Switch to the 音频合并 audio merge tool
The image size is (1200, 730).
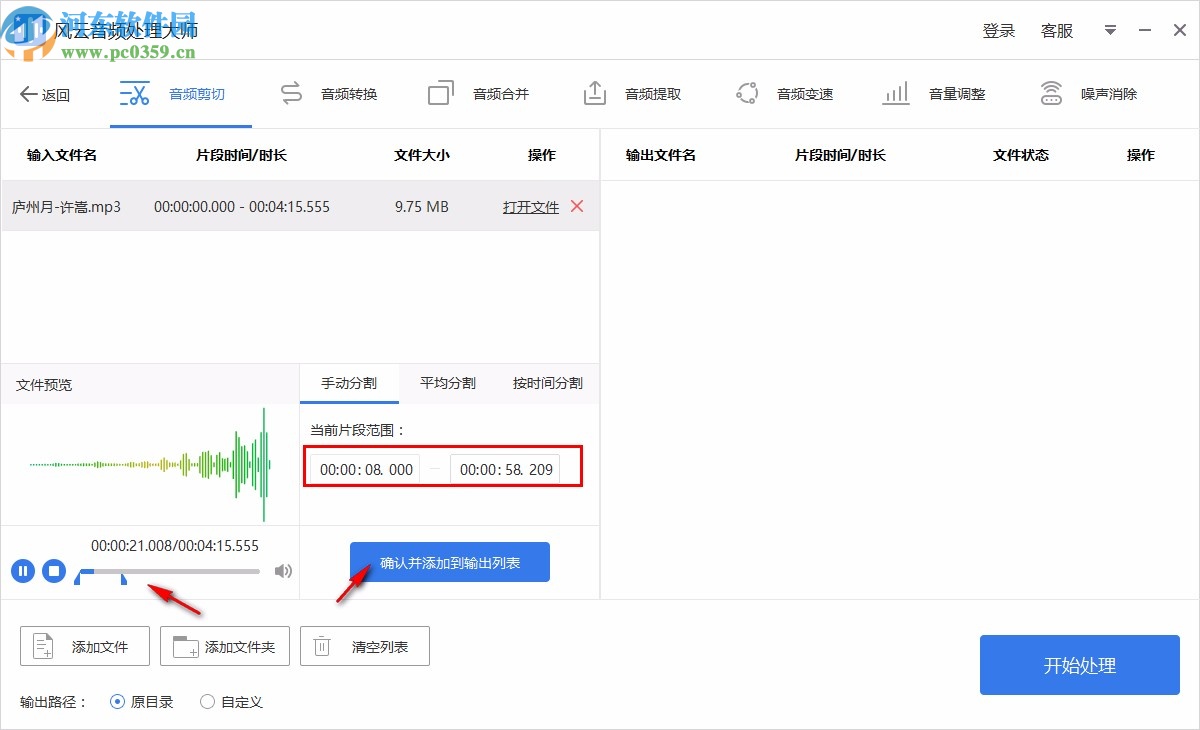click(x=477, y=93)
